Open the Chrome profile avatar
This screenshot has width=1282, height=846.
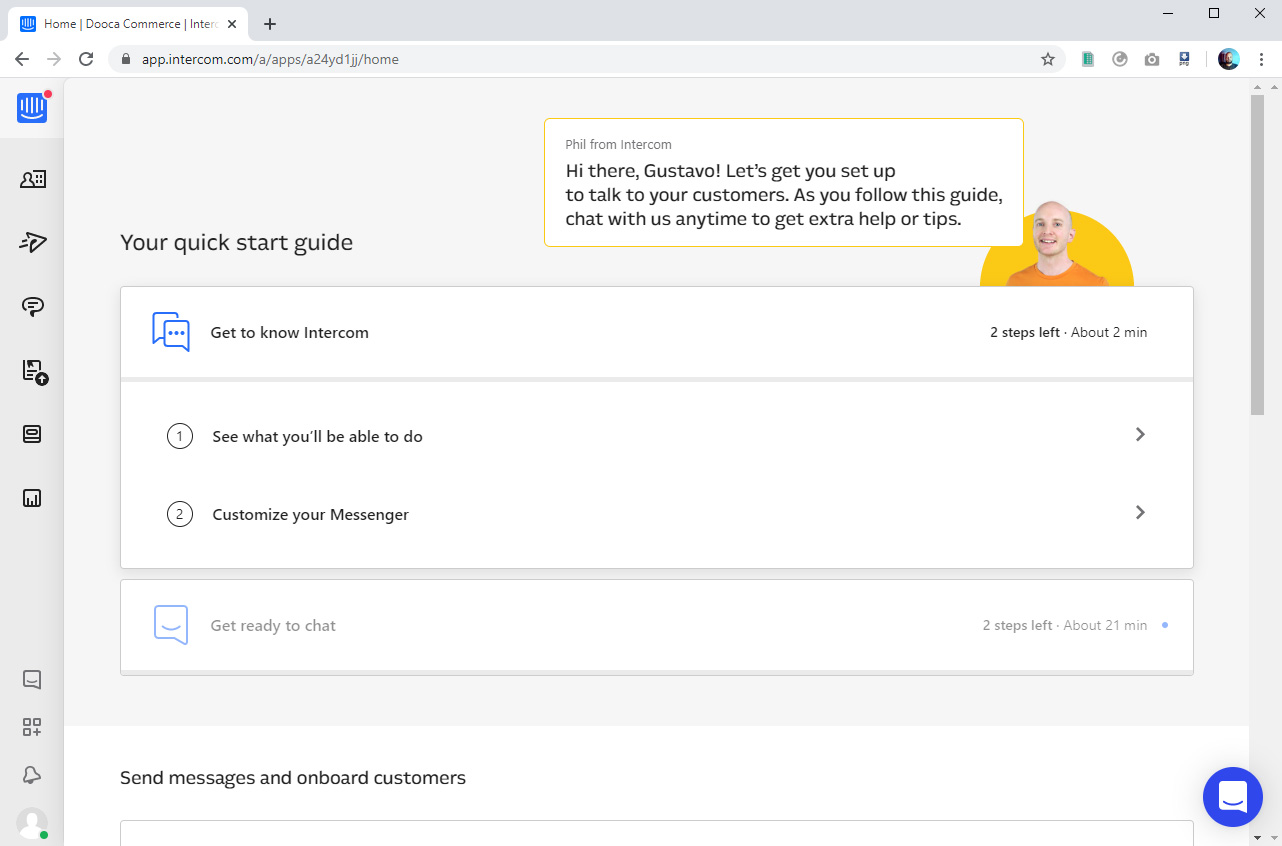[1229, 59]
